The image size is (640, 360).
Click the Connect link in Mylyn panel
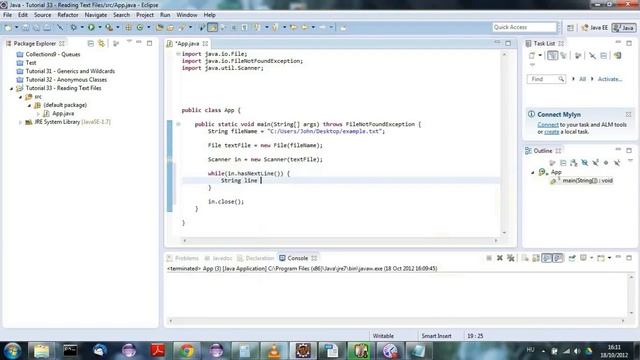point(548,125)
